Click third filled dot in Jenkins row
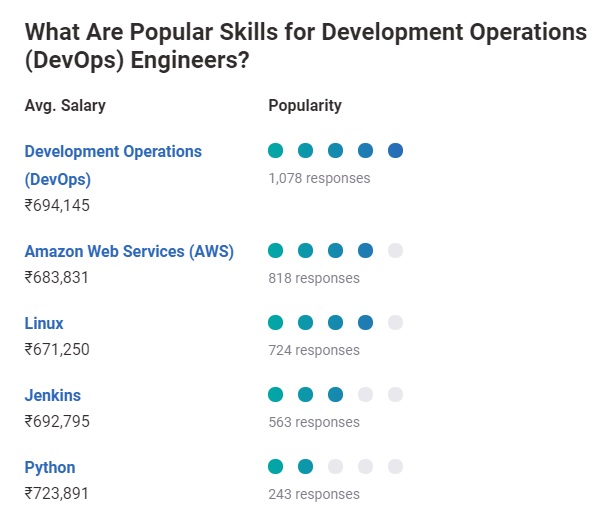This screenshot has width=611, height=521. (335, 395)
